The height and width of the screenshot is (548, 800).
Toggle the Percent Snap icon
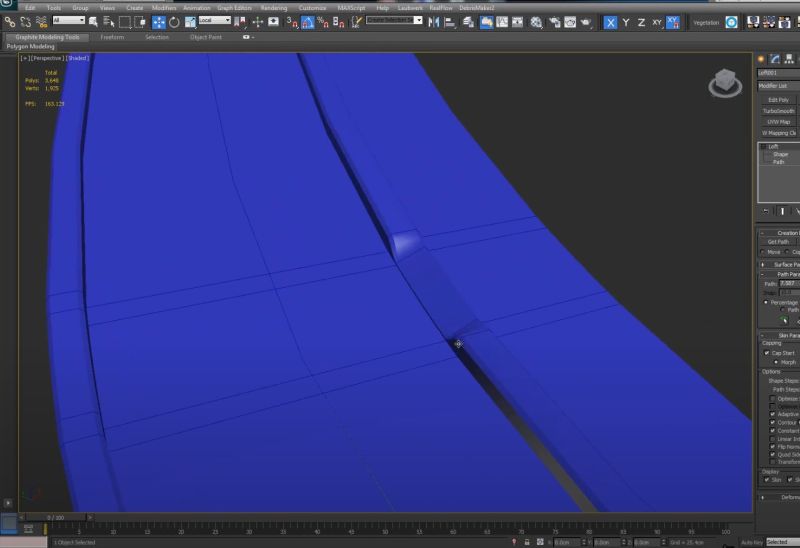[323, 22]
